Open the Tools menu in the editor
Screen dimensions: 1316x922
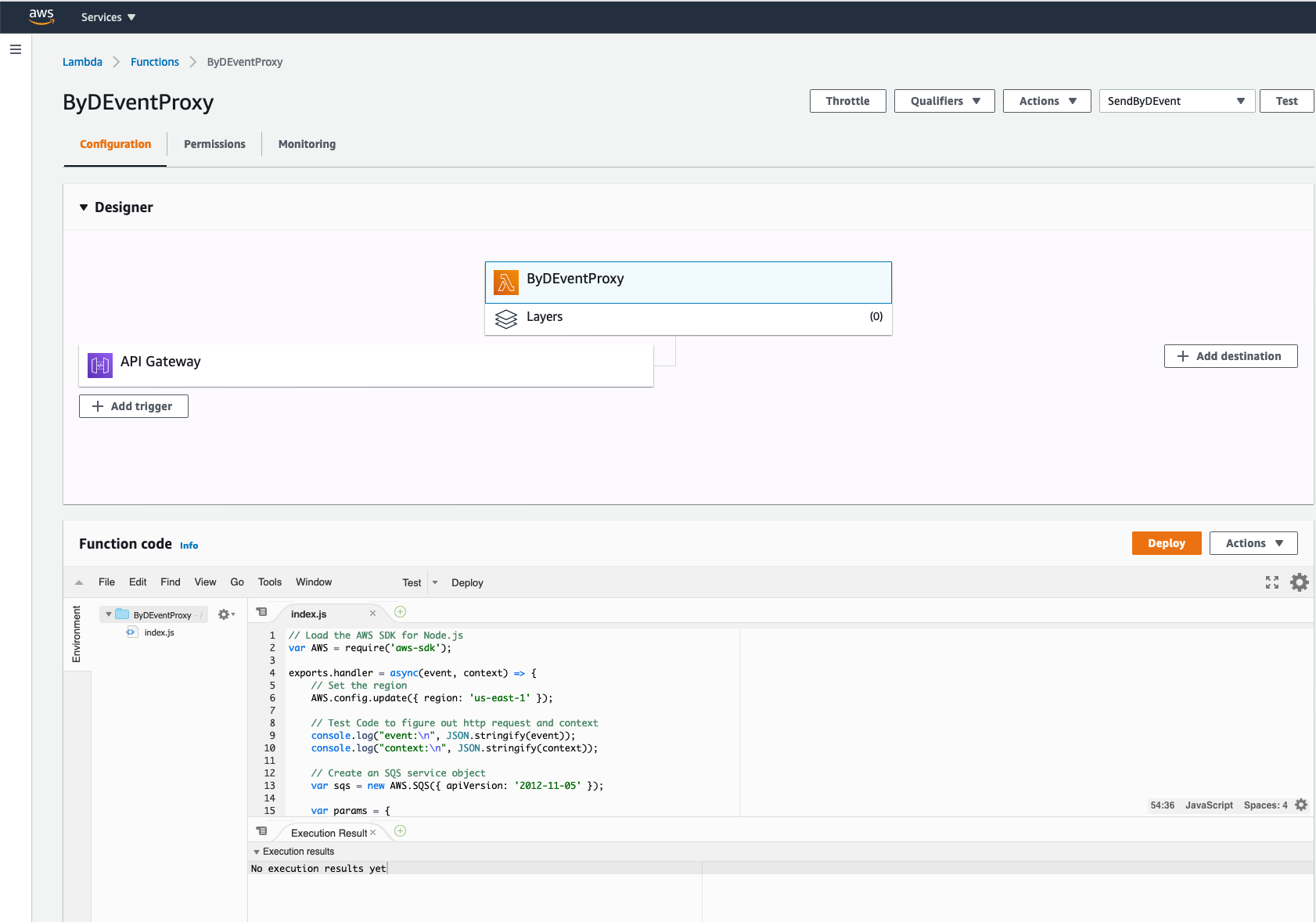pyautogui.click(x=270, y=582)
